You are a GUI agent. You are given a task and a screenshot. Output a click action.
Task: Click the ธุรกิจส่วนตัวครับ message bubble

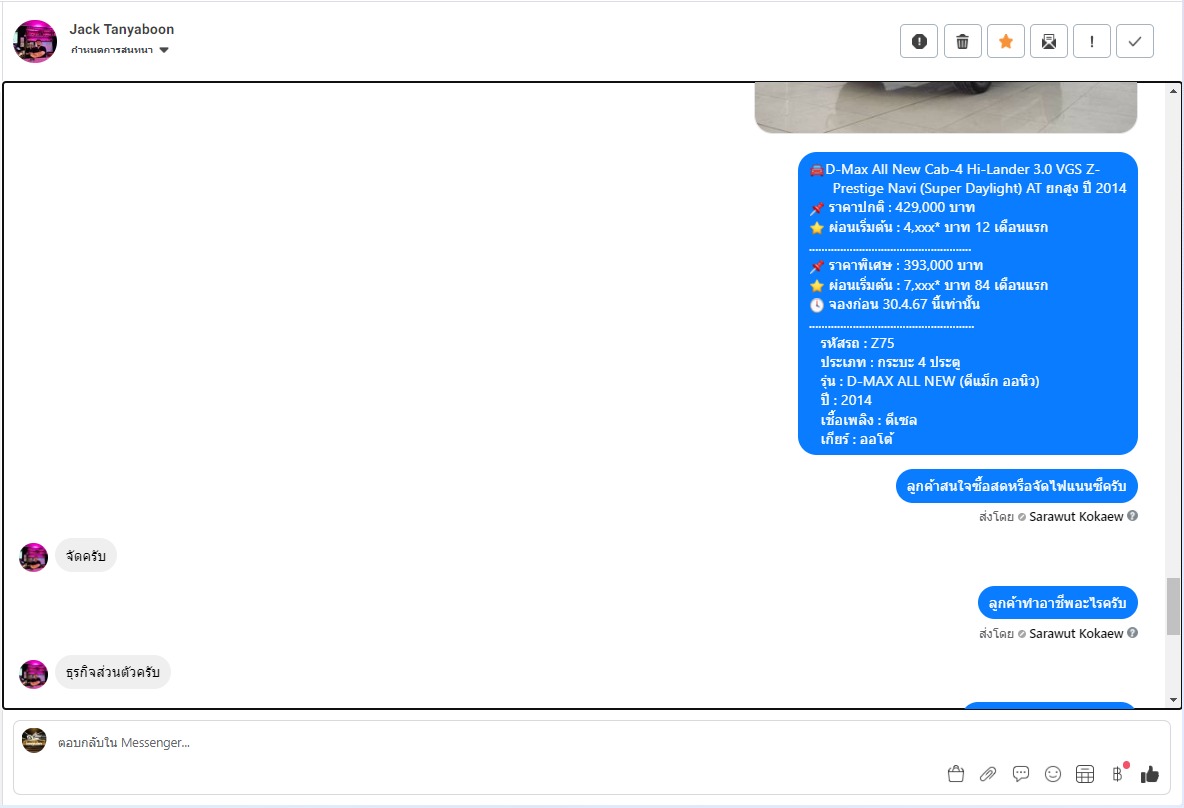coord(113,672)
